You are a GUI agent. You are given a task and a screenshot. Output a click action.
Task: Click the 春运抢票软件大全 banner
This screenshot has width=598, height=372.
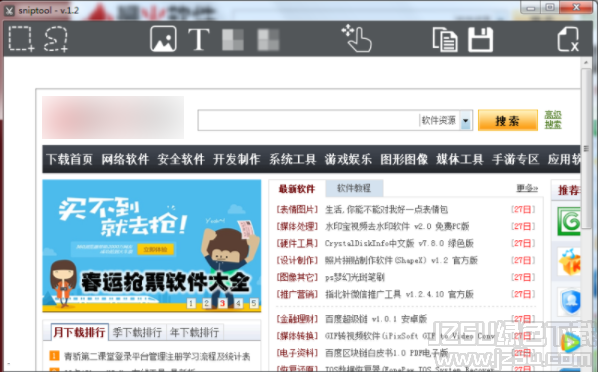point(152,246)
